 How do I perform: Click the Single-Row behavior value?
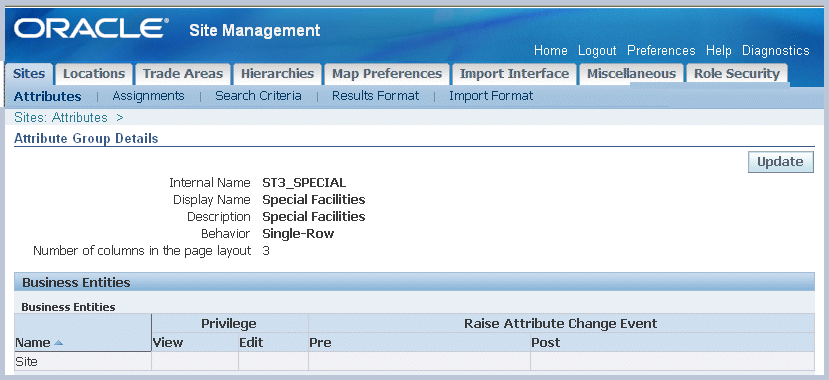point(298,234)
